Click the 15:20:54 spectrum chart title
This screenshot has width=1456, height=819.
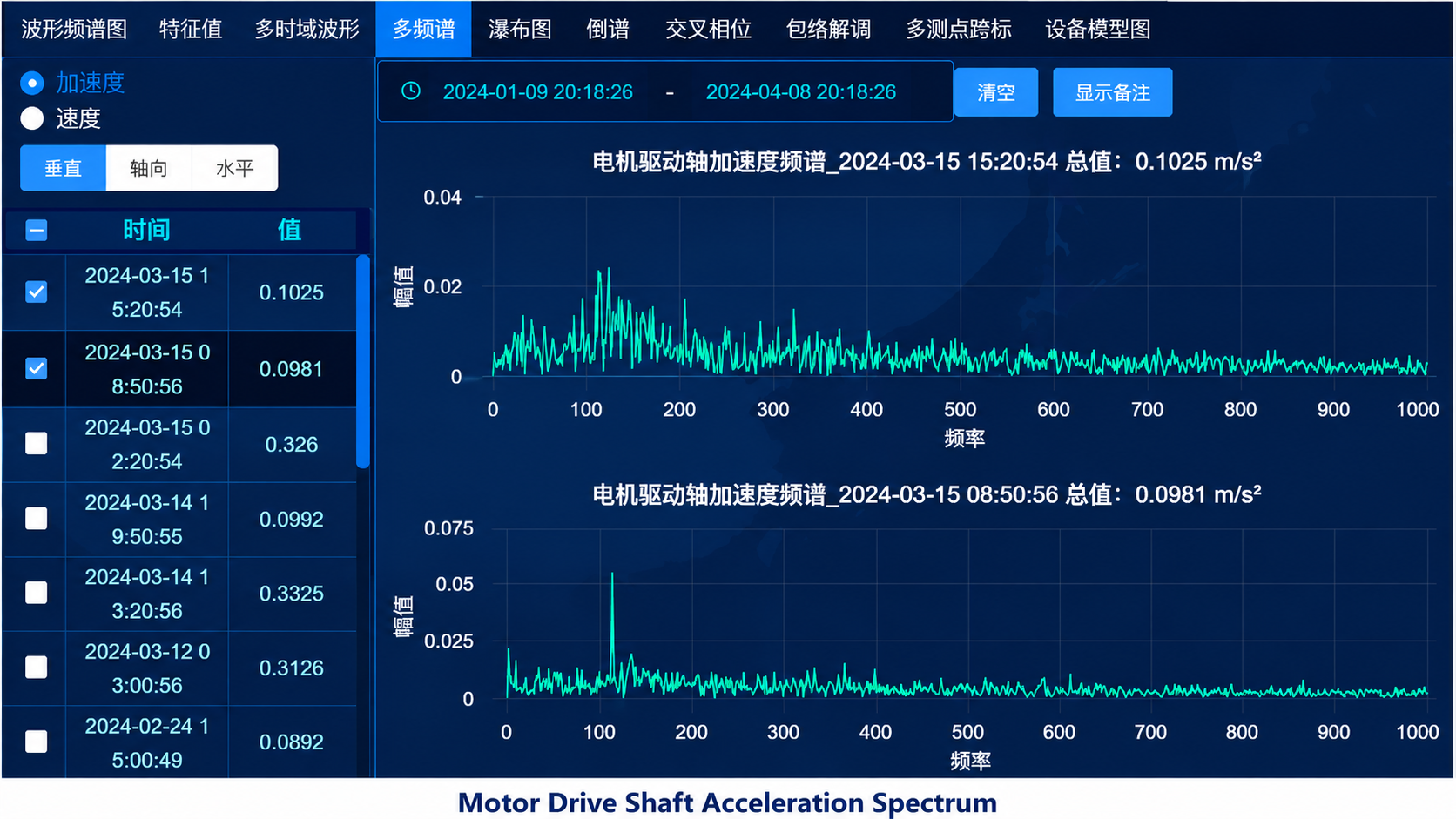[927, 161]
